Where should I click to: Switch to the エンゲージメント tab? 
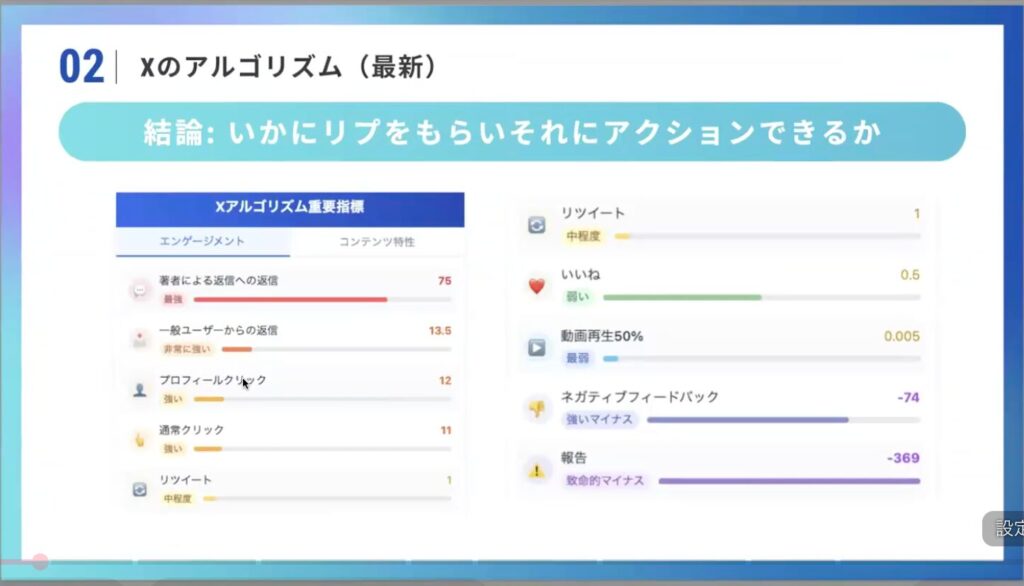(202, 241)
